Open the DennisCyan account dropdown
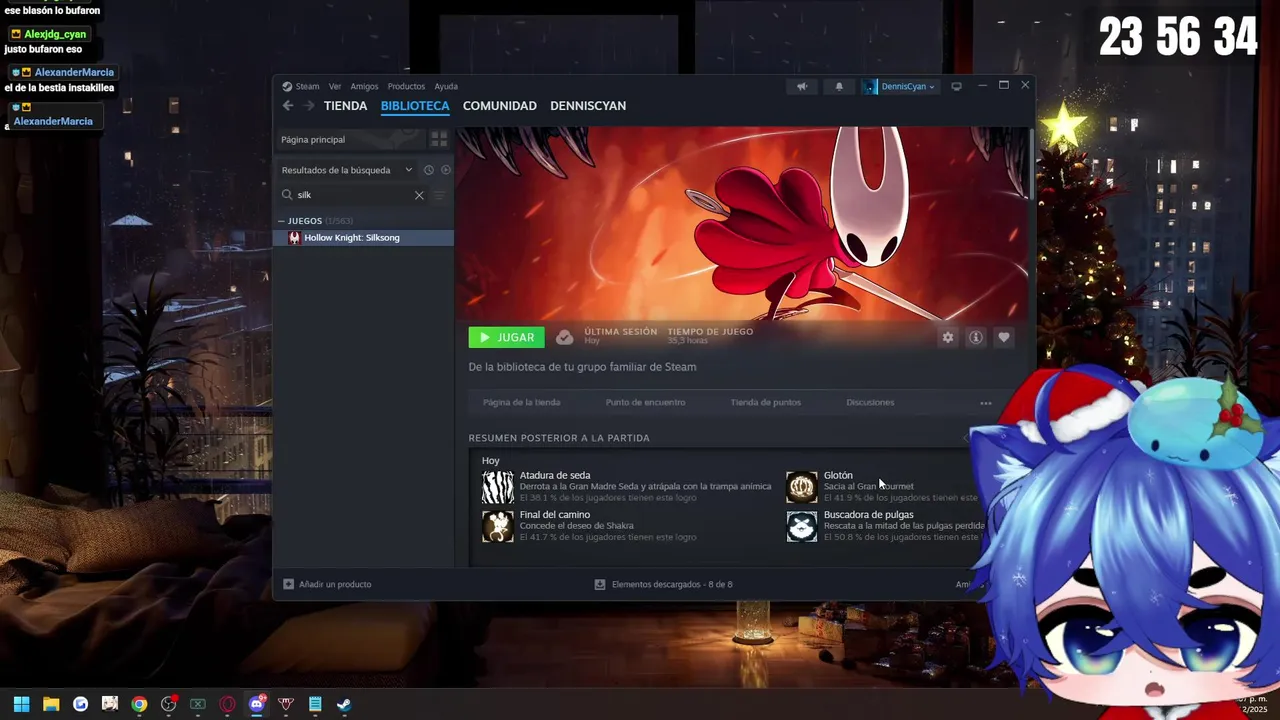Viewport: 1280px width, 720px height. click(x=901, y=86)
